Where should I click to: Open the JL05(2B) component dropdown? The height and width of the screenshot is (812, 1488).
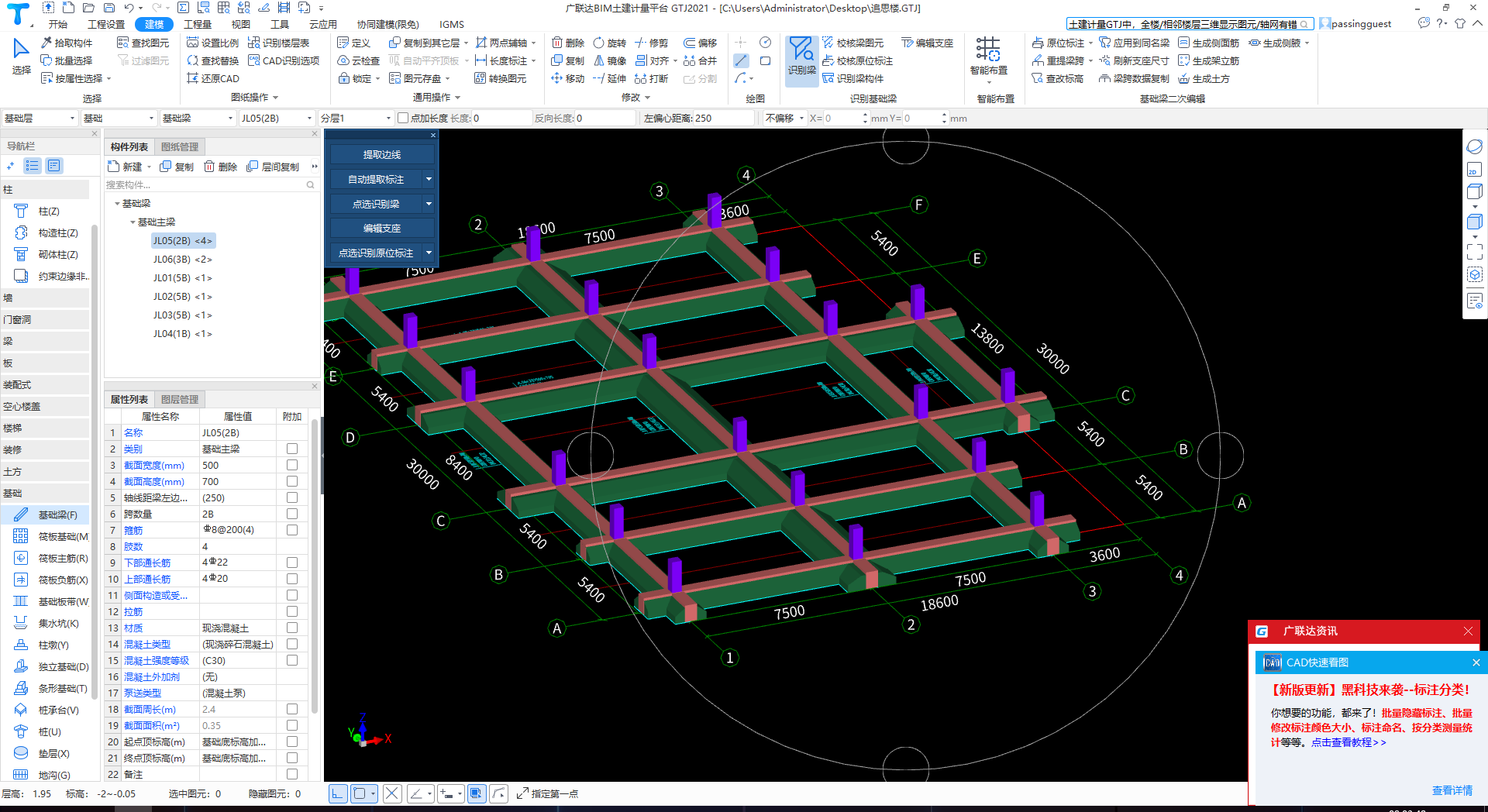point(276,118)
